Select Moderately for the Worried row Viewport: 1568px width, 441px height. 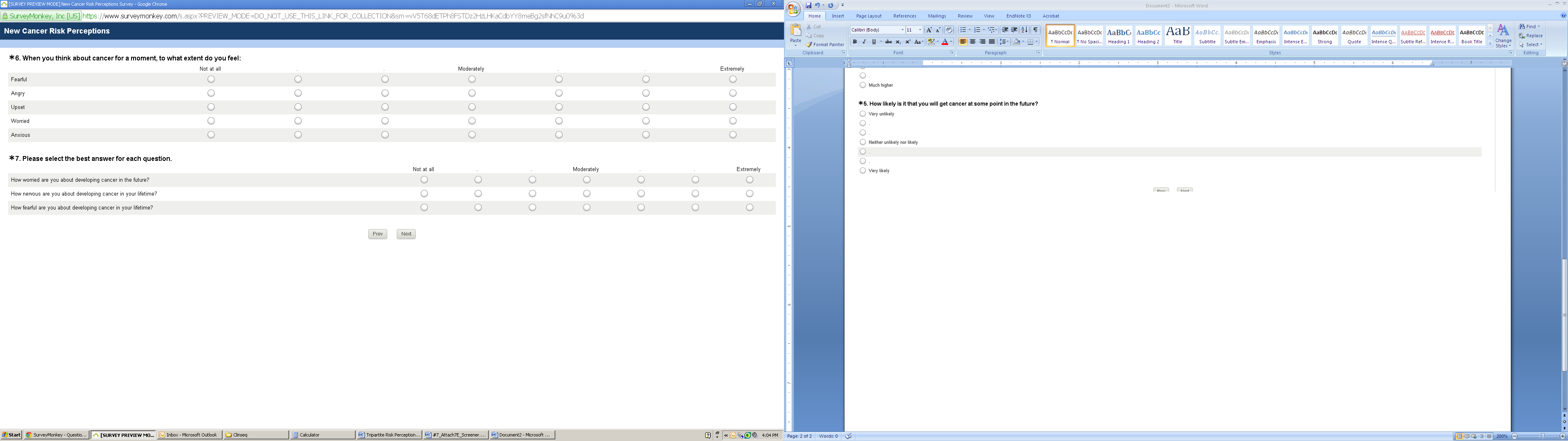tap(472, 121)
